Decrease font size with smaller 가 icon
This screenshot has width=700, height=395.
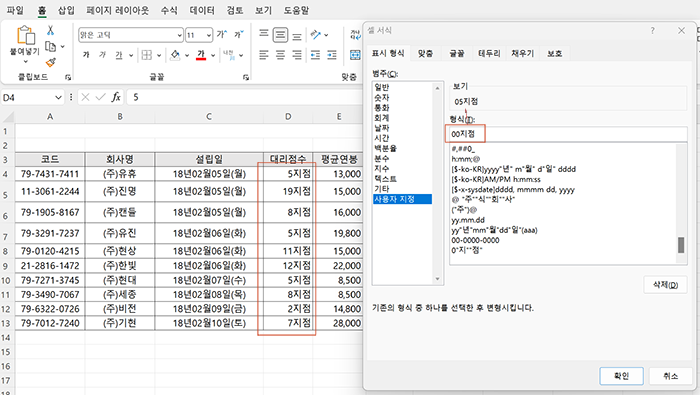tap(239, 34)
